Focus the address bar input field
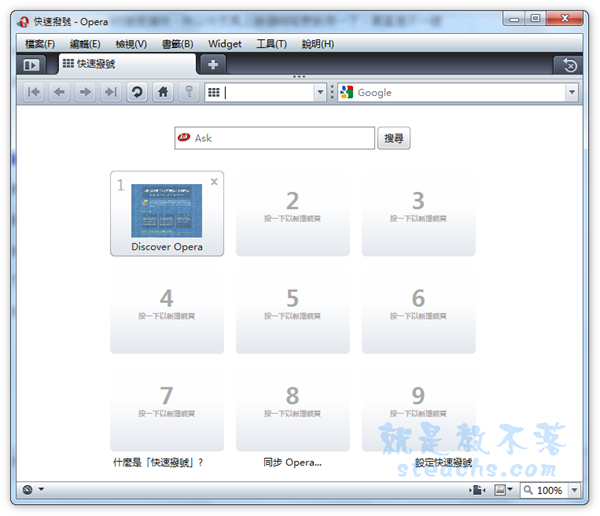Image resolution: width=600 pixels, height=516 pixels. (268, 92)
